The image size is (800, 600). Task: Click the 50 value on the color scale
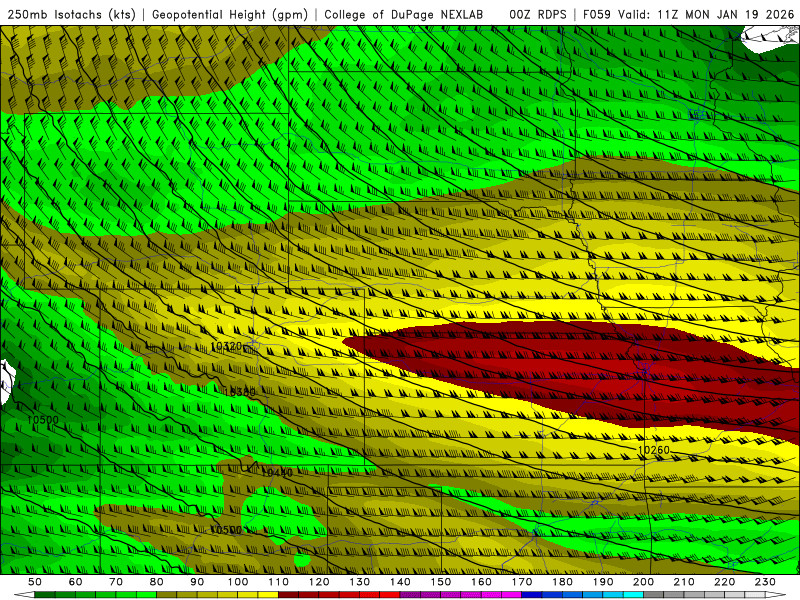point(35,582)
